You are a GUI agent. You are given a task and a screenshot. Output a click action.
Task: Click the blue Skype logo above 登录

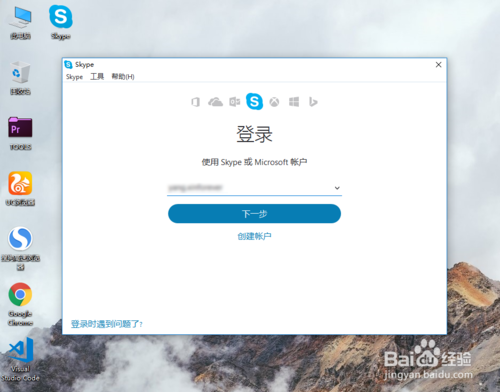(x=254, y=101)
